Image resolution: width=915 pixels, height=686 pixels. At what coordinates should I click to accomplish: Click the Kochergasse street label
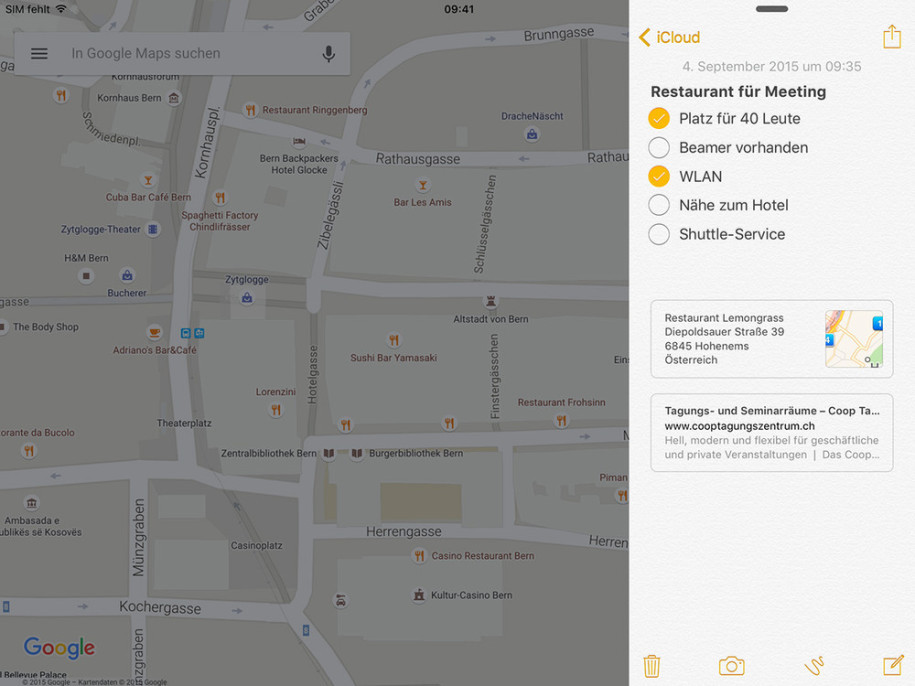(160, 608)
